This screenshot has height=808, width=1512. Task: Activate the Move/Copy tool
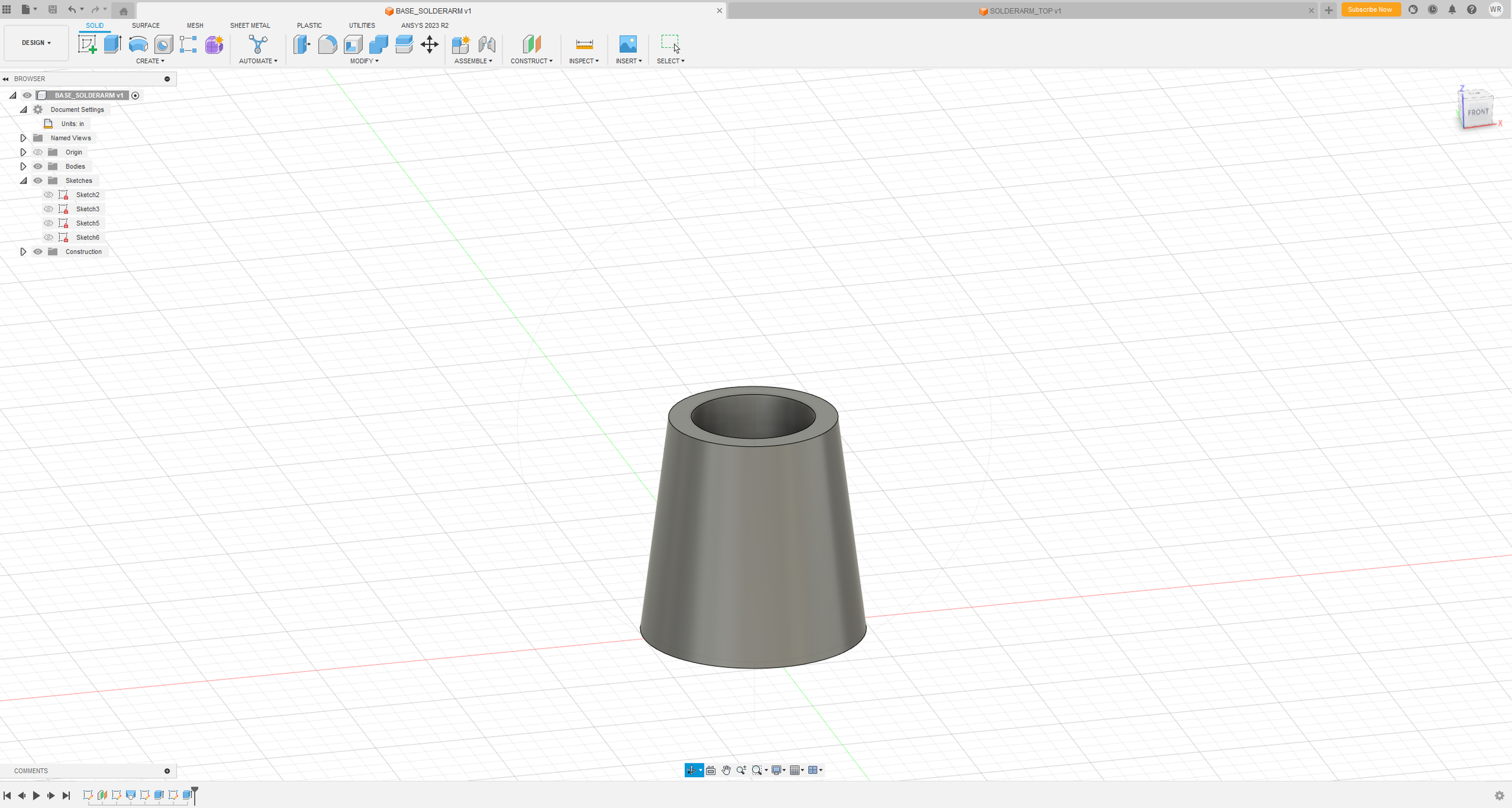tap(430, 44)
